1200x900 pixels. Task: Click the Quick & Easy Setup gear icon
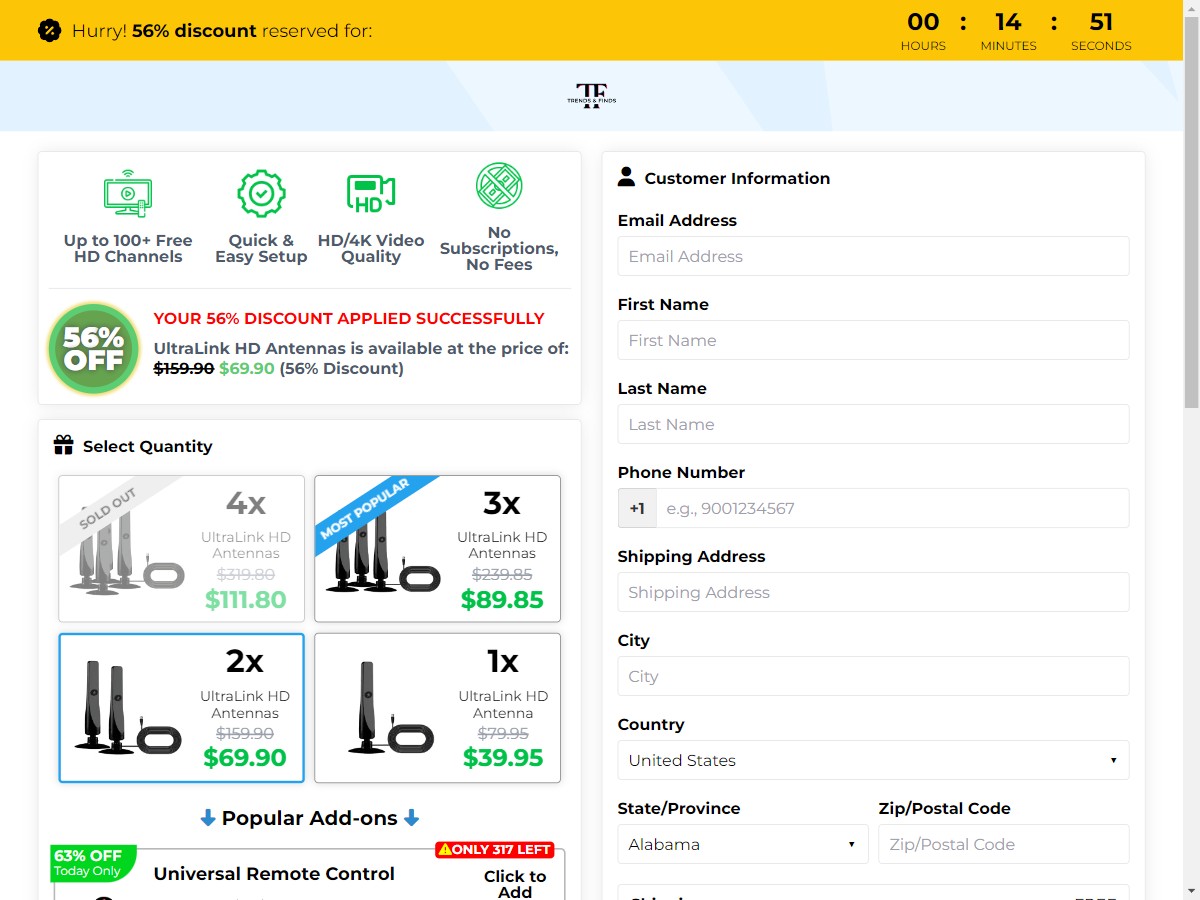coord(261,194)
